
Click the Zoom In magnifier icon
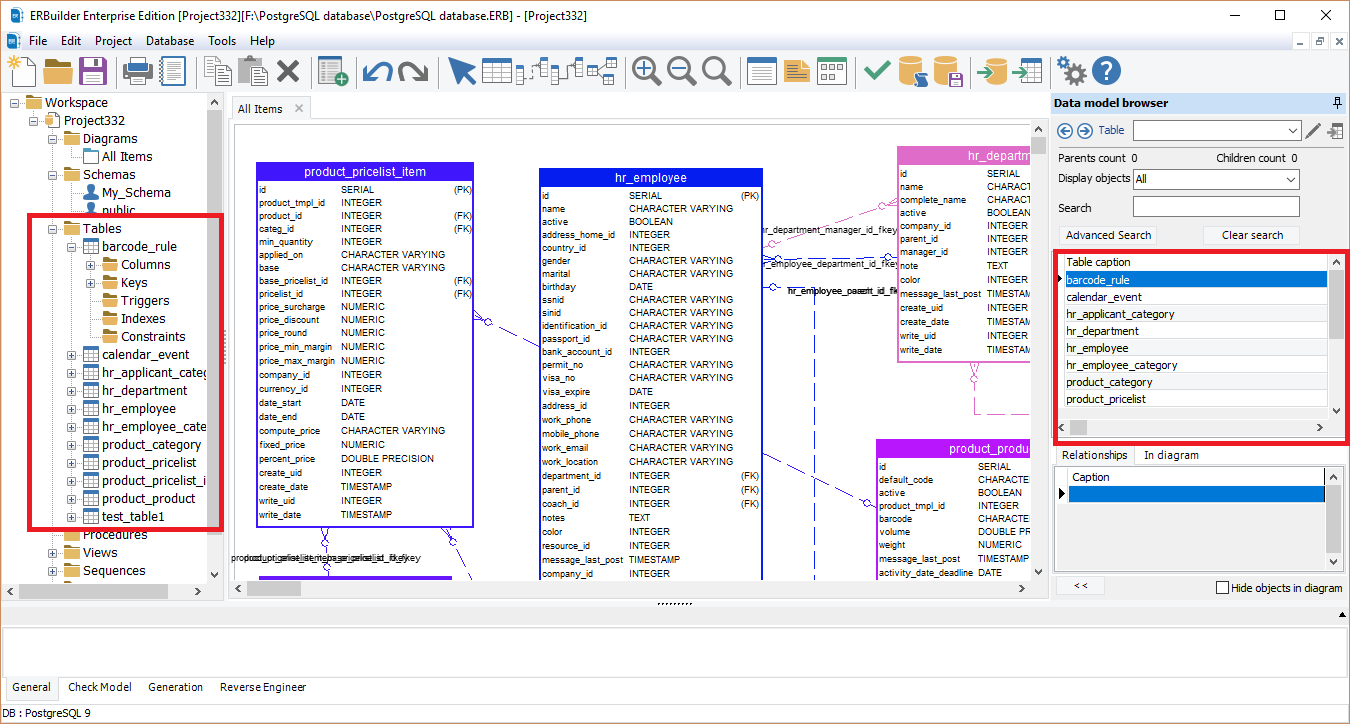(647, 71)
